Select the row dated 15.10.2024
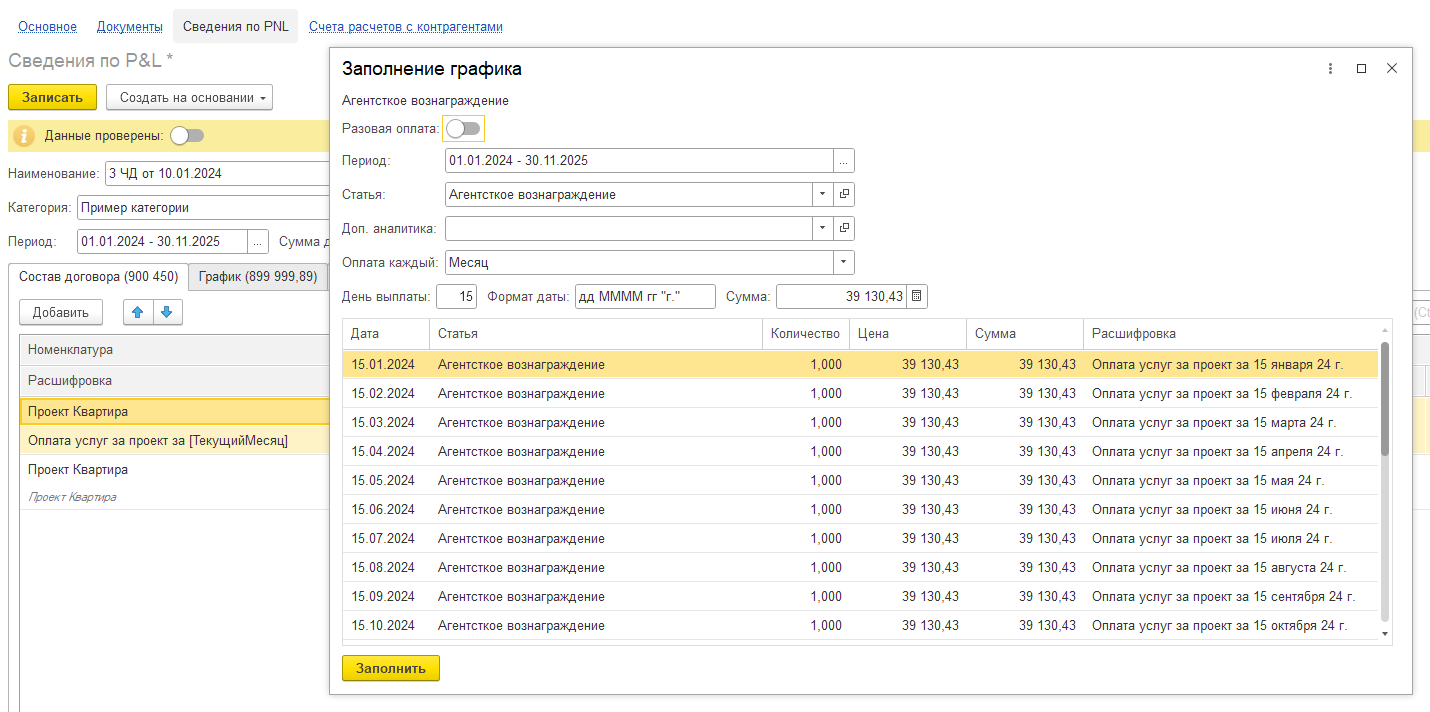The width and height of the screenshot is (1430, 712). [x=860, y=625]
